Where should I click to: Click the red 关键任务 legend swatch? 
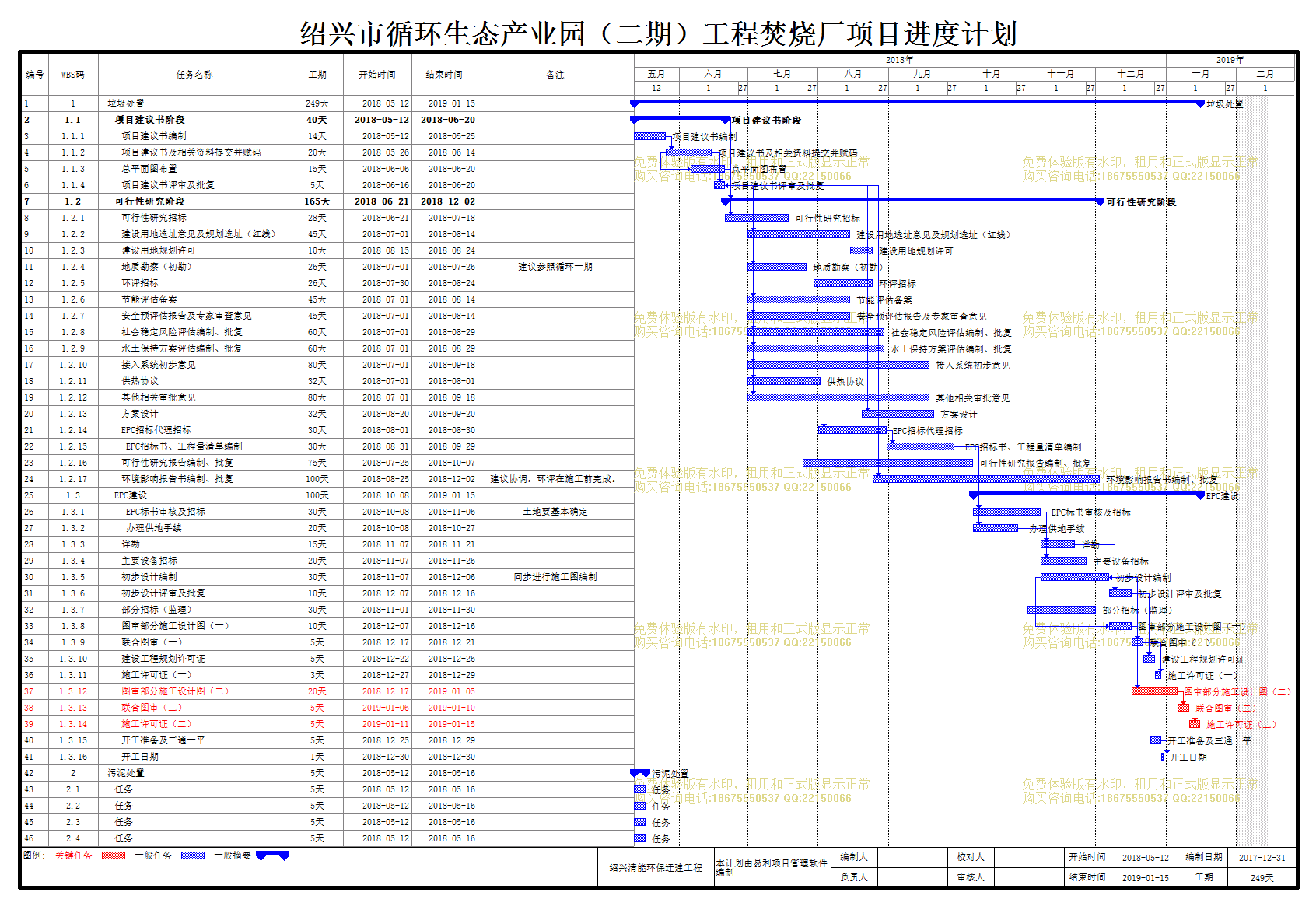[114, 855]
